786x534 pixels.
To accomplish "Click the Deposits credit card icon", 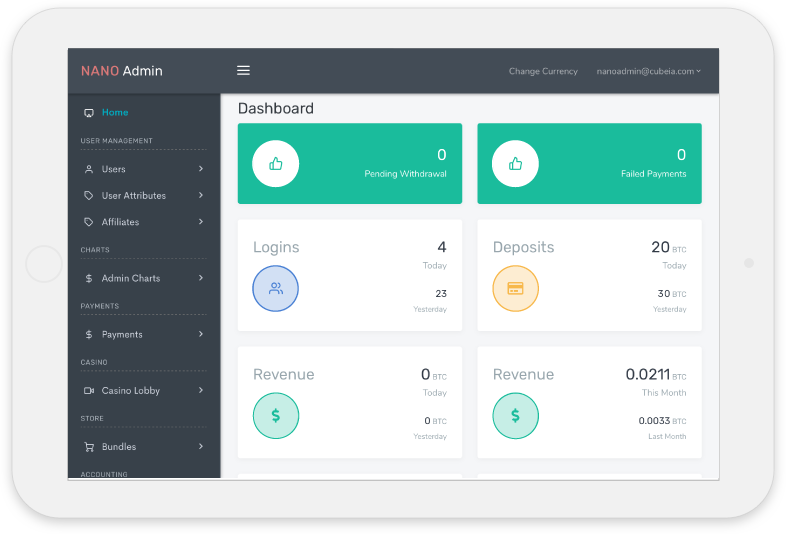I will point(515,288).
